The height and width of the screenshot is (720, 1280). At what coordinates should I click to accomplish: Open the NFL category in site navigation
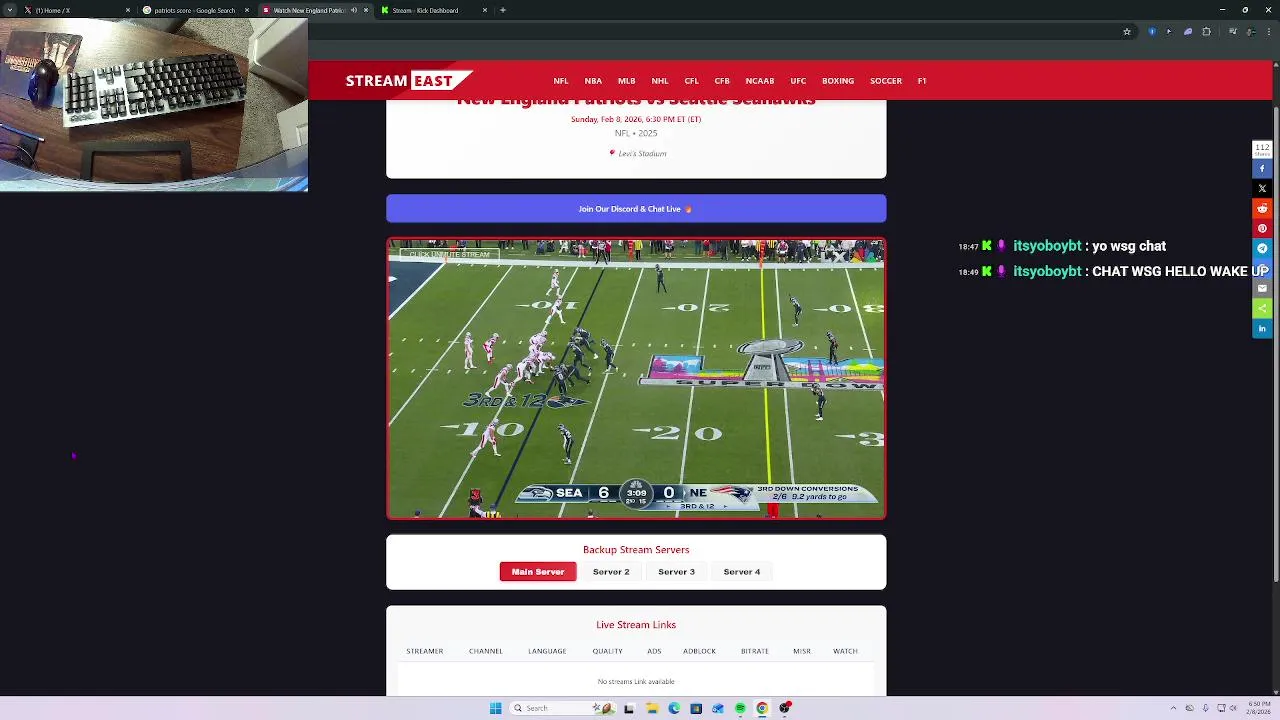tap(561, 81)
